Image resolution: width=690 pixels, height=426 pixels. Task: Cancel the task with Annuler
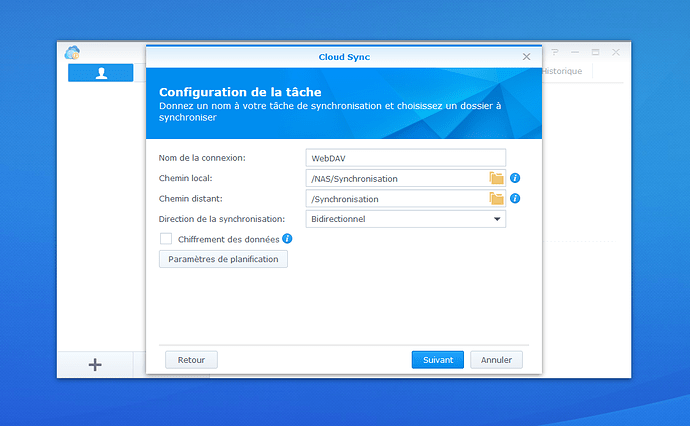496,360
